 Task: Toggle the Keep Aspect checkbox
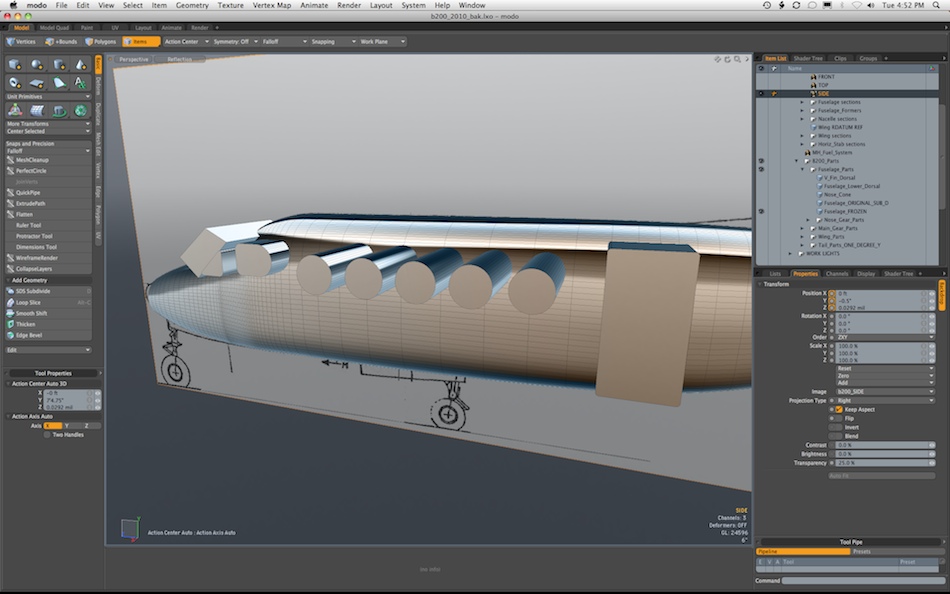pos(838,409)
